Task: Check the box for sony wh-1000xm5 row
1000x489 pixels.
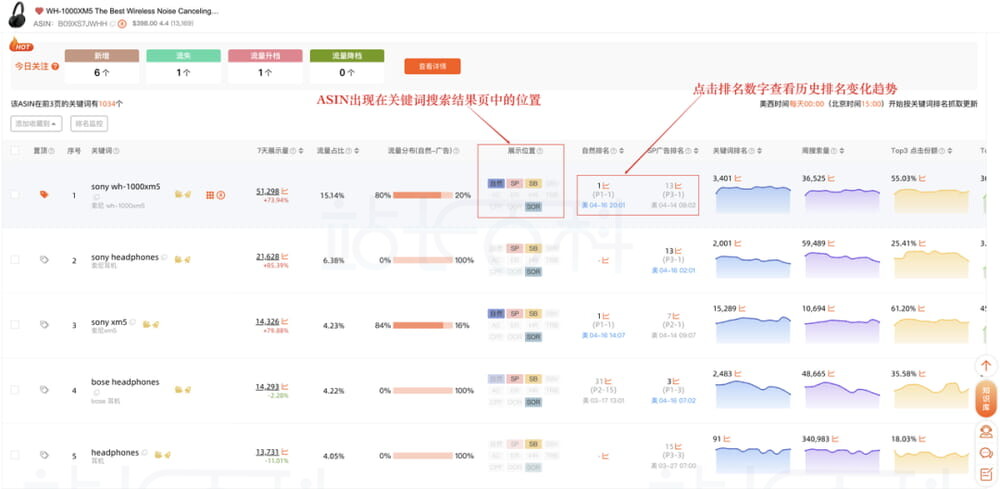Action: click(x=15, y=194)
